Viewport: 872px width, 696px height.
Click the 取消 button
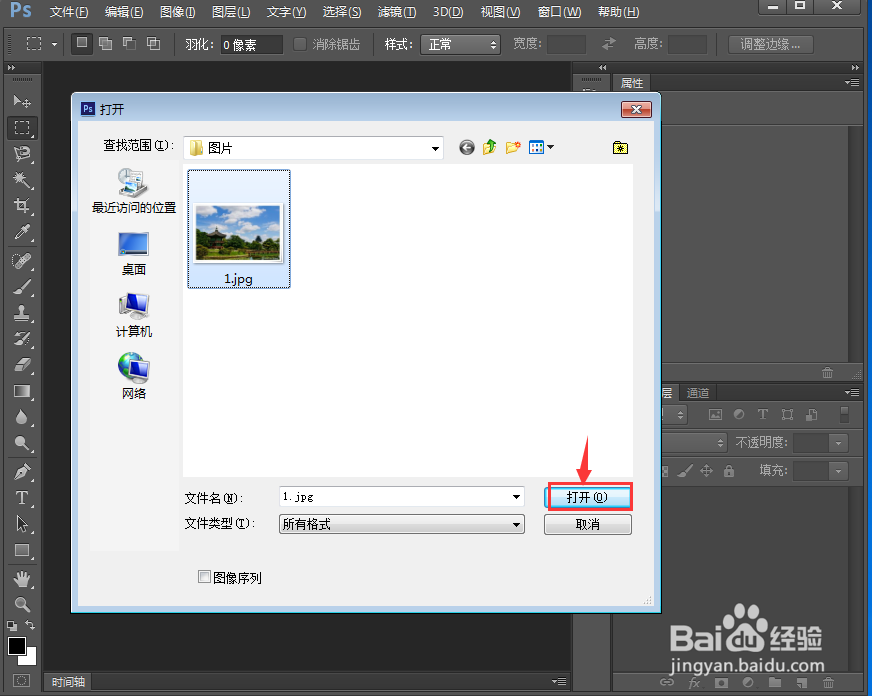(x=588, y=524)
